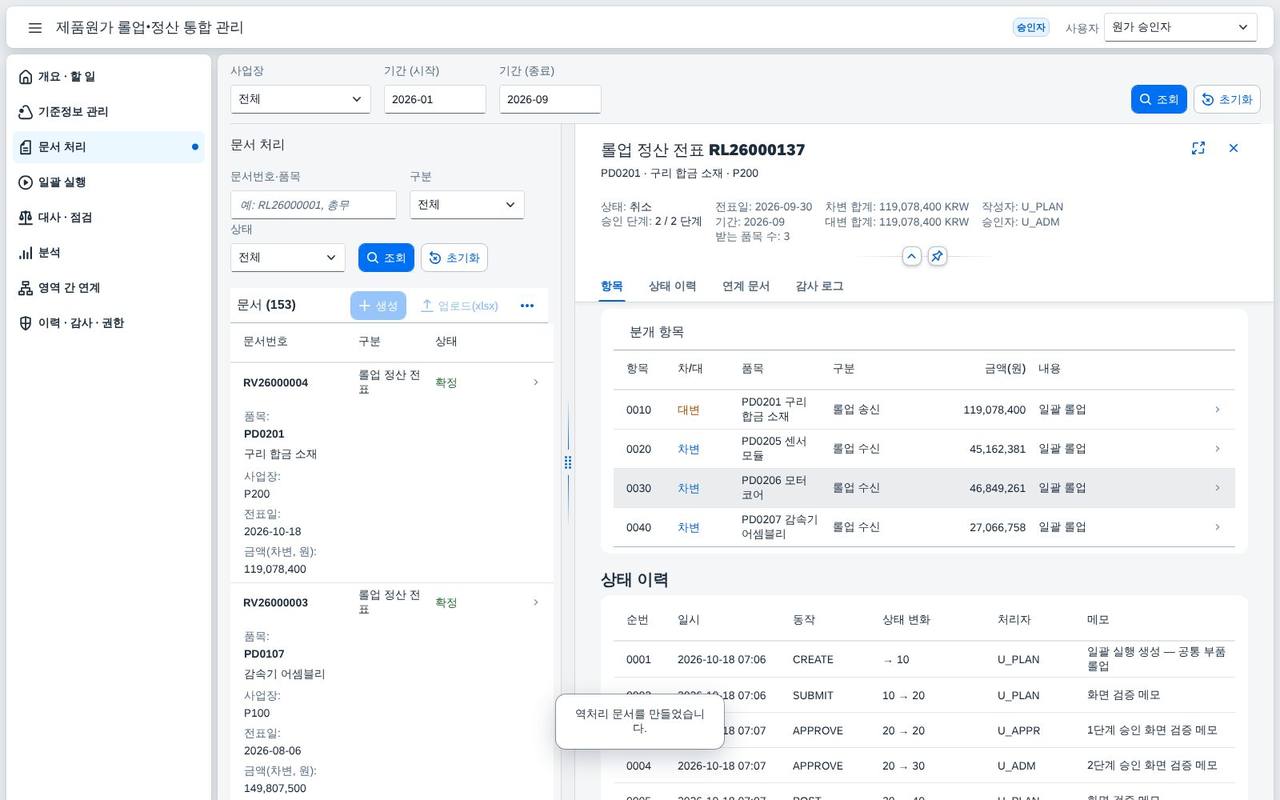Click the 문서 처리 document icon
Image resolution: width=1280 pixels, height=800 pixels.
coord(26,147)
